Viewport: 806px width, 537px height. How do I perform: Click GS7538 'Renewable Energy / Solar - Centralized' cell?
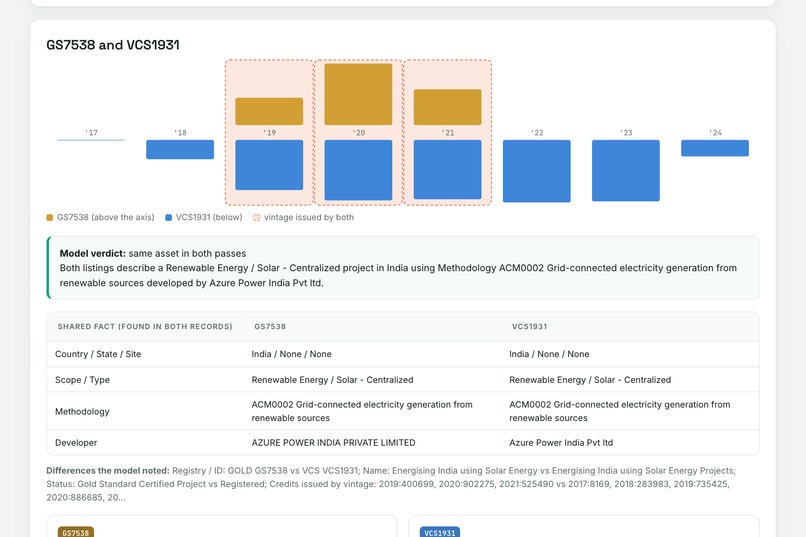click(332, 380)
